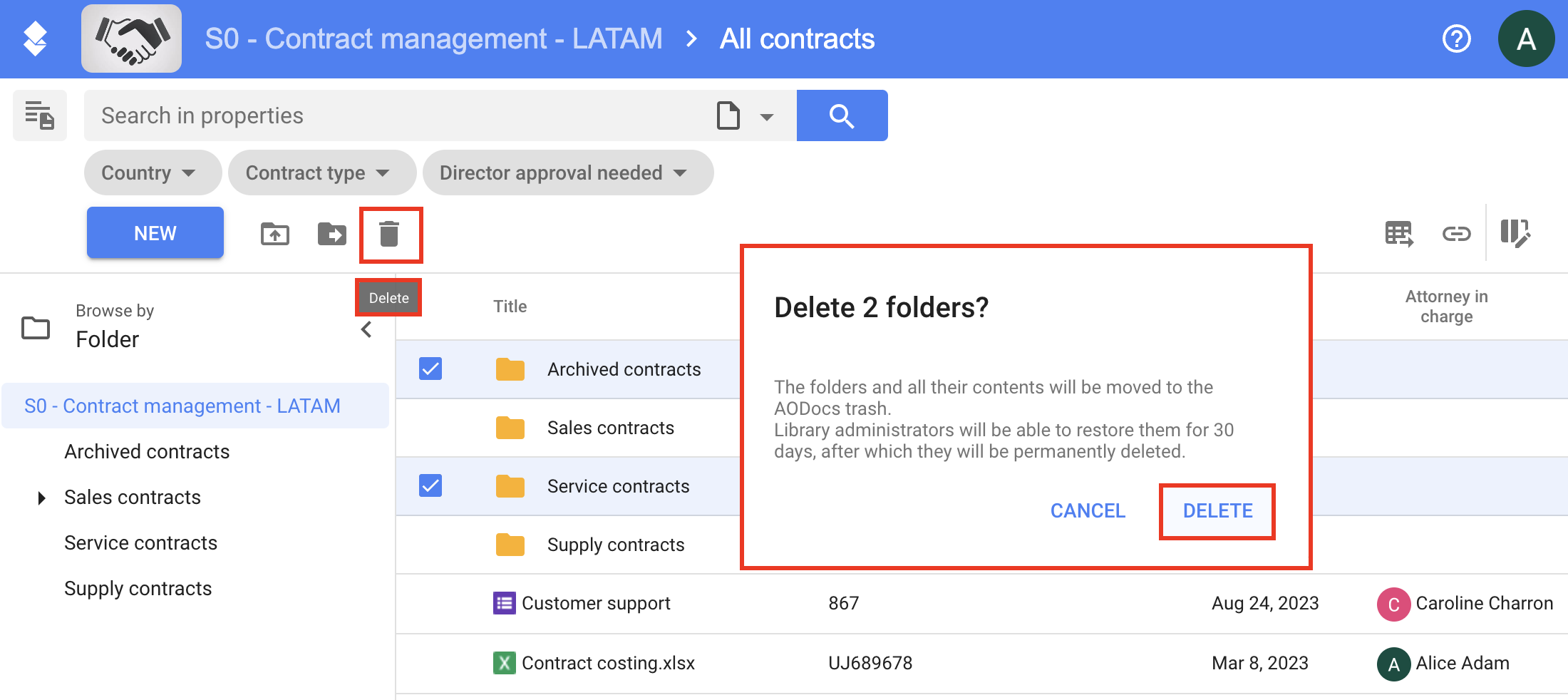Click the copy link icon
The height and width of the screenshot is (700, 1568).
point(1456,234)
